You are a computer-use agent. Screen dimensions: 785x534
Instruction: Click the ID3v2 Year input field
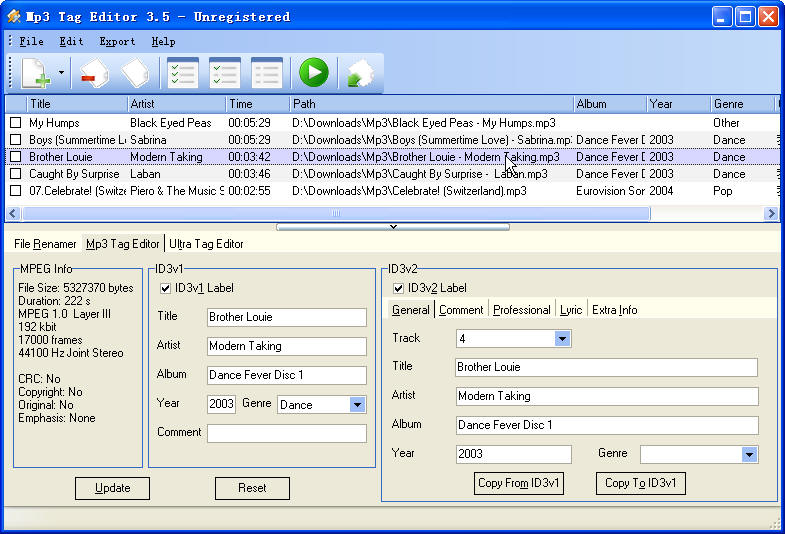(514, 454)
